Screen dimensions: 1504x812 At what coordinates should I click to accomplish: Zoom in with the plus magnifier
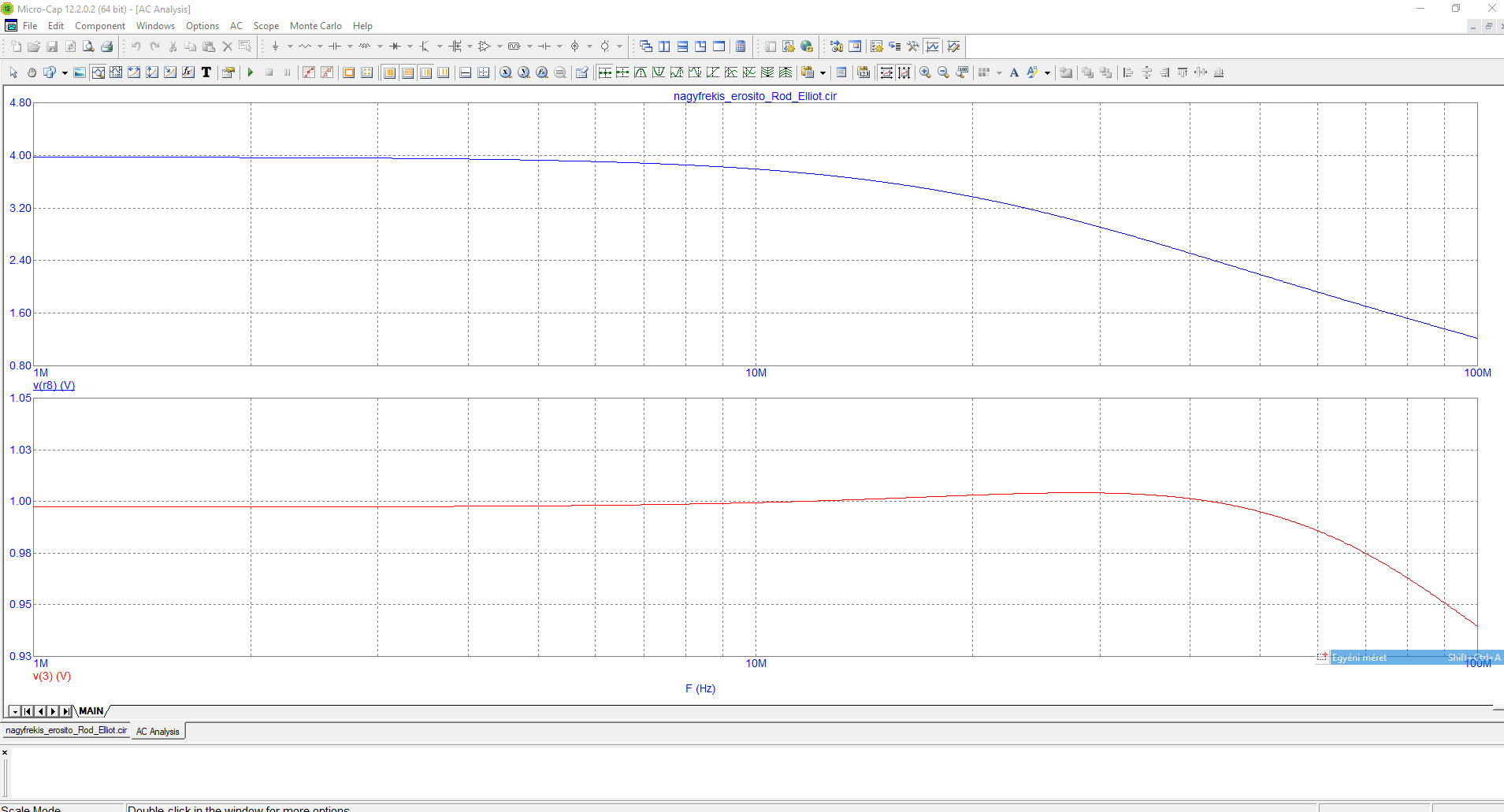pos(925,72)
